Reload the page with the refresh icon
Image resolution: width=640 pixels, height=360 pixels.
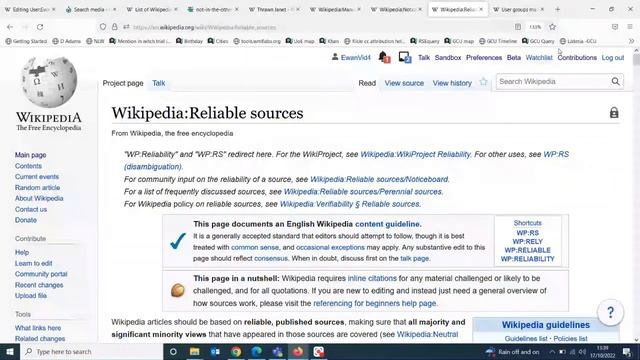pyautogui.click(x=40, y=27)
